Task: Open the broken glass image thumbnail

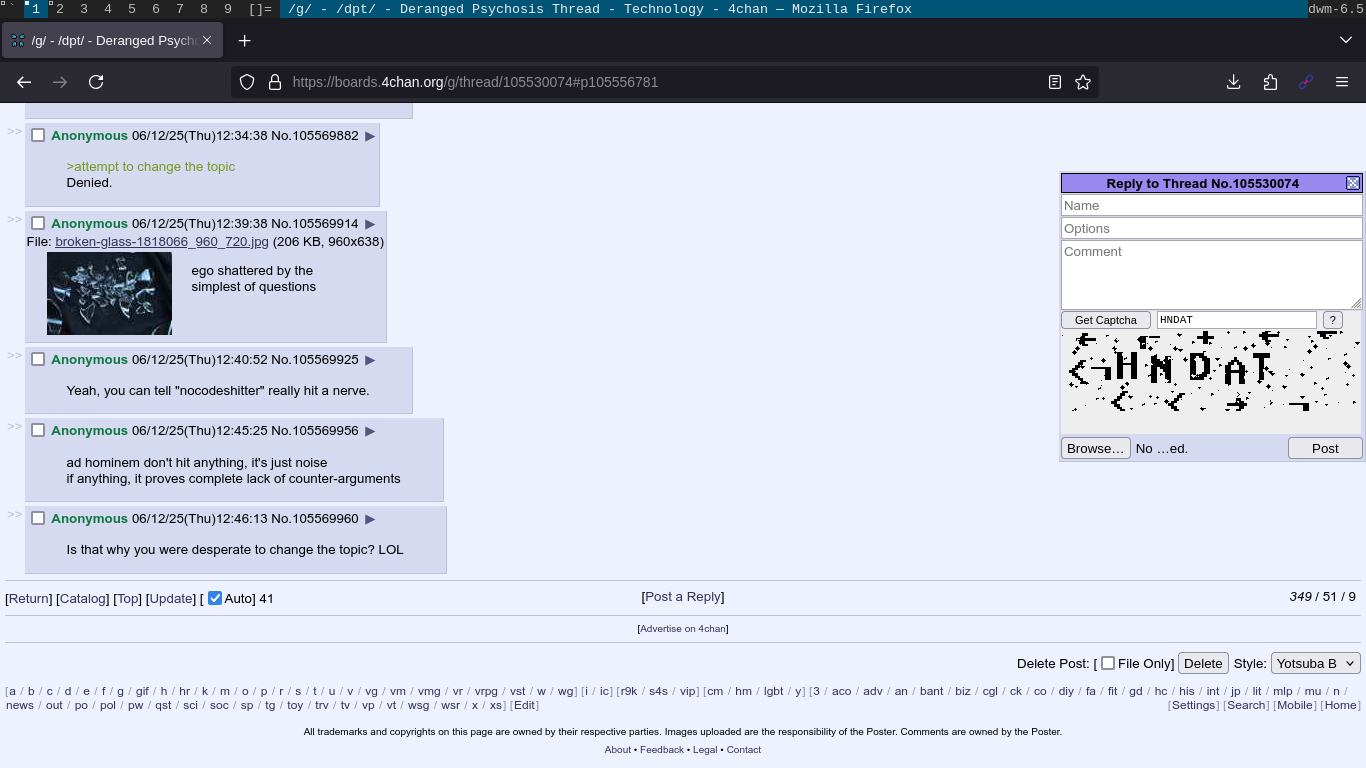Action: 109,293
